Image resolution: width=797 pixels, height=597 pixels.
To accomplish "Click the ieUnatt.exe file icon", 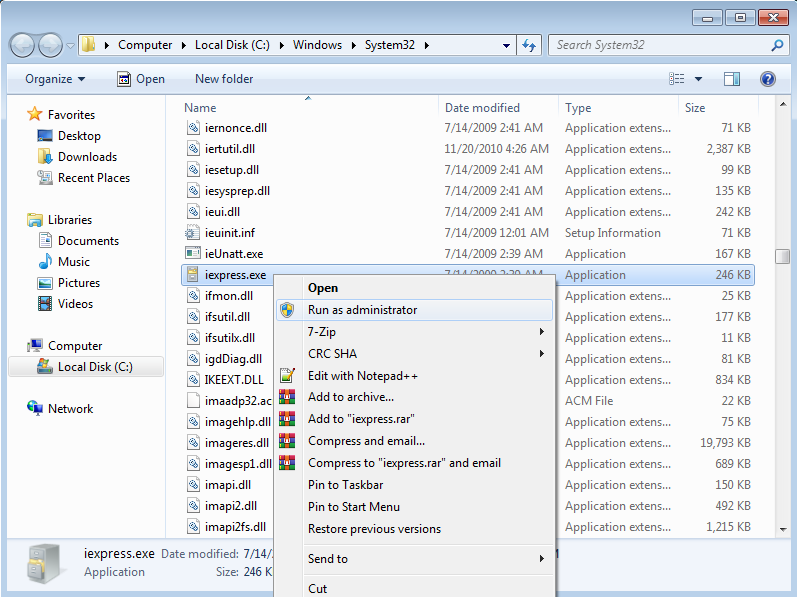I will click(x=193, y=253).
